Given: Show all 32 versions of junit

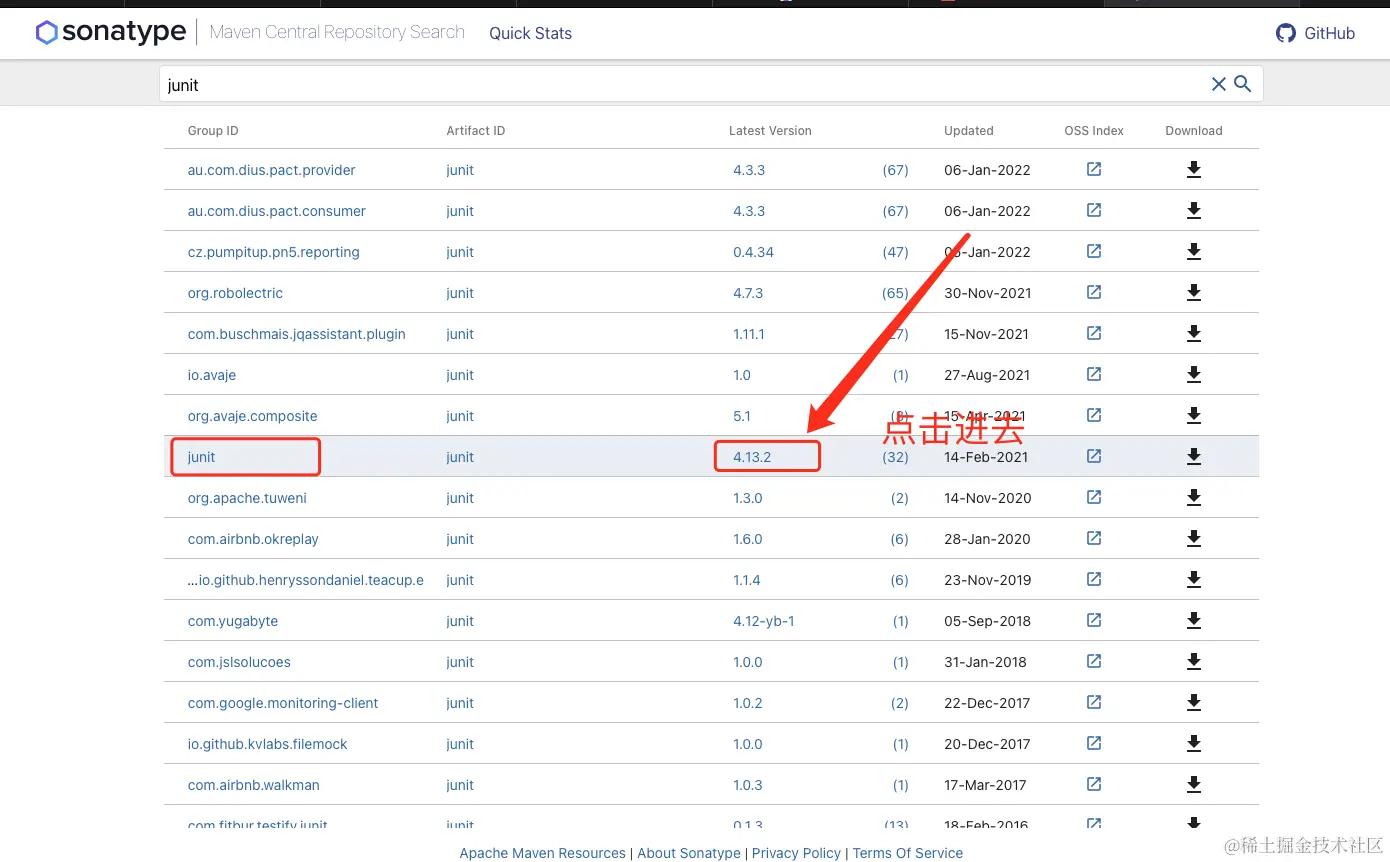Looking at the screenshot, I should [x=896, y=457].
